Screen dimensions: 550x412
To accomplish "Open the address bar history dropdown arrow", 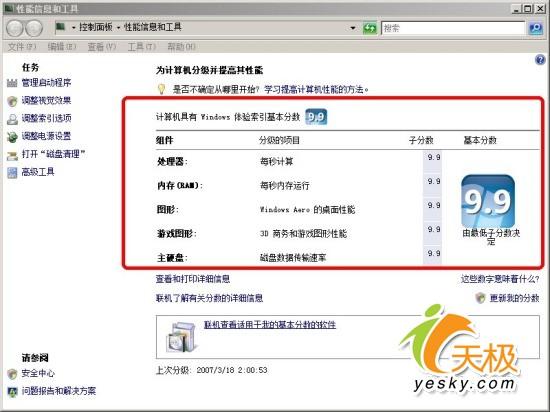I will (353, 28).
